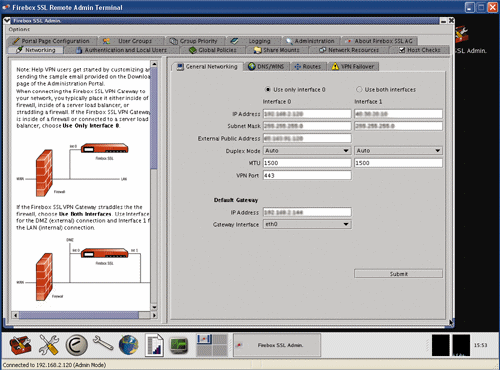Go to the Host Checks tab

pos(420,50)
